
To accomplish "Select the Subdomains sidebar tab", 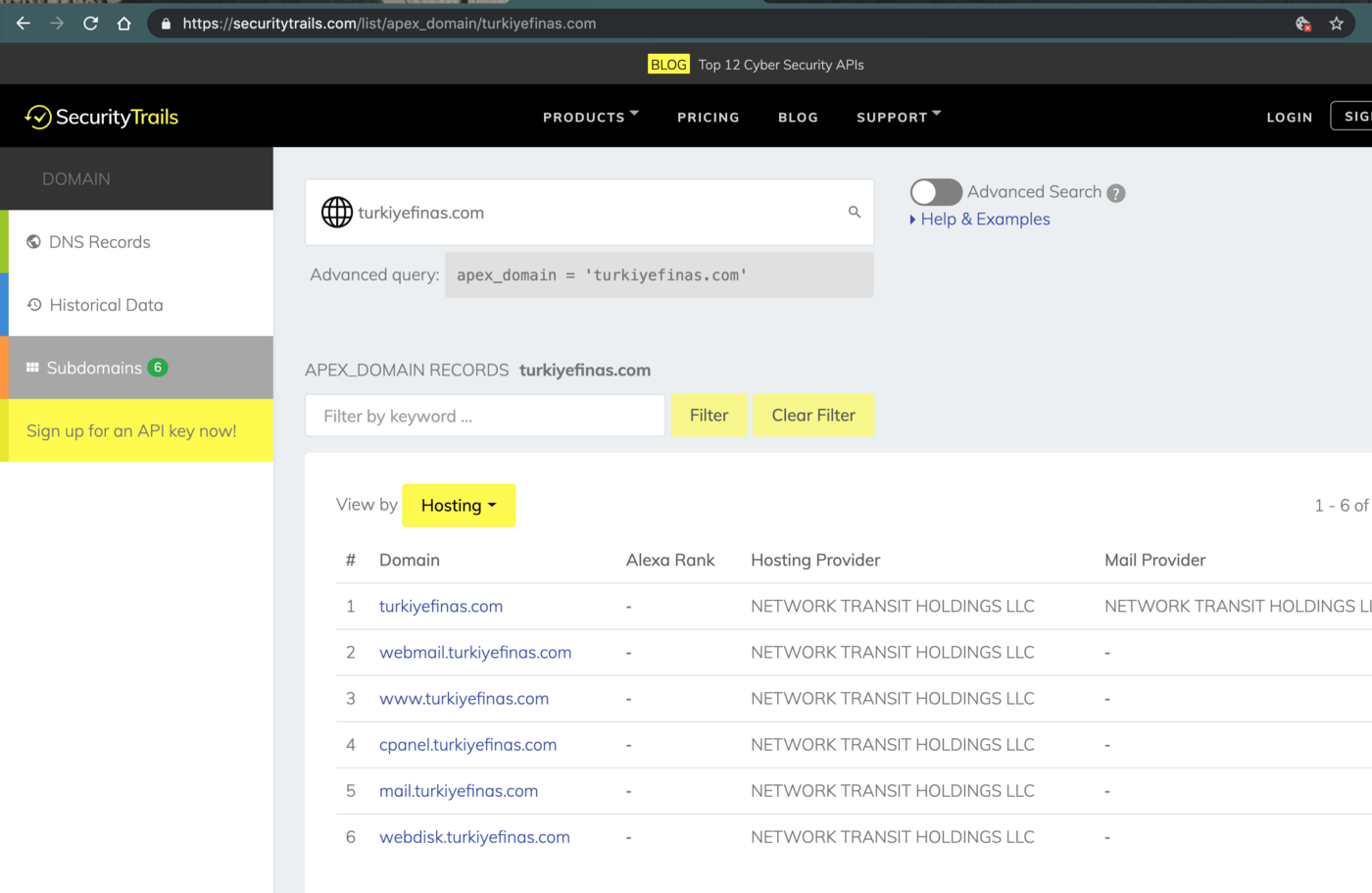I will click(136, 368).
